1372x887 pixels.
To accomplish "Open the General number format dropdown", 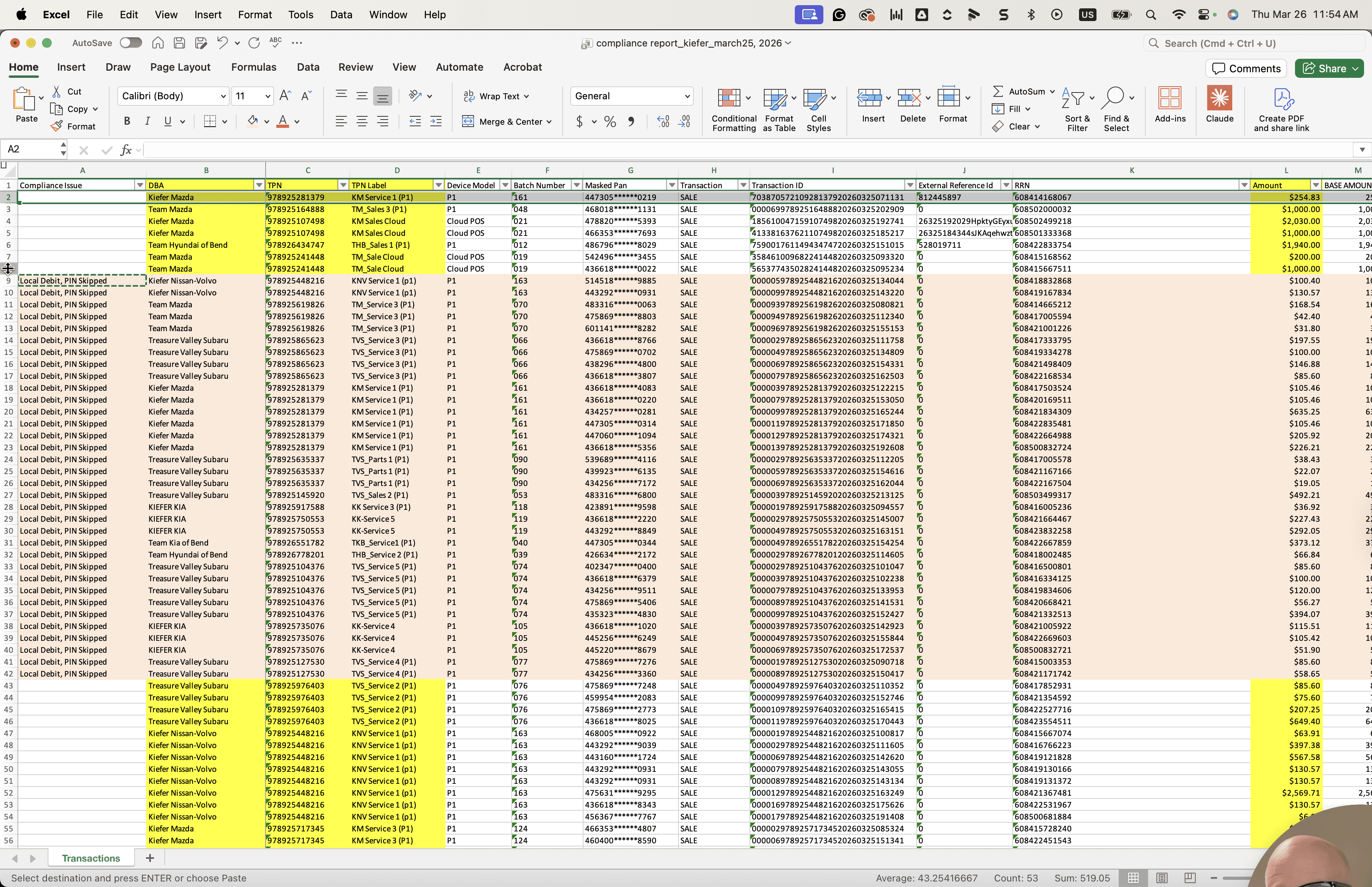I will click(x=687, y=96).
